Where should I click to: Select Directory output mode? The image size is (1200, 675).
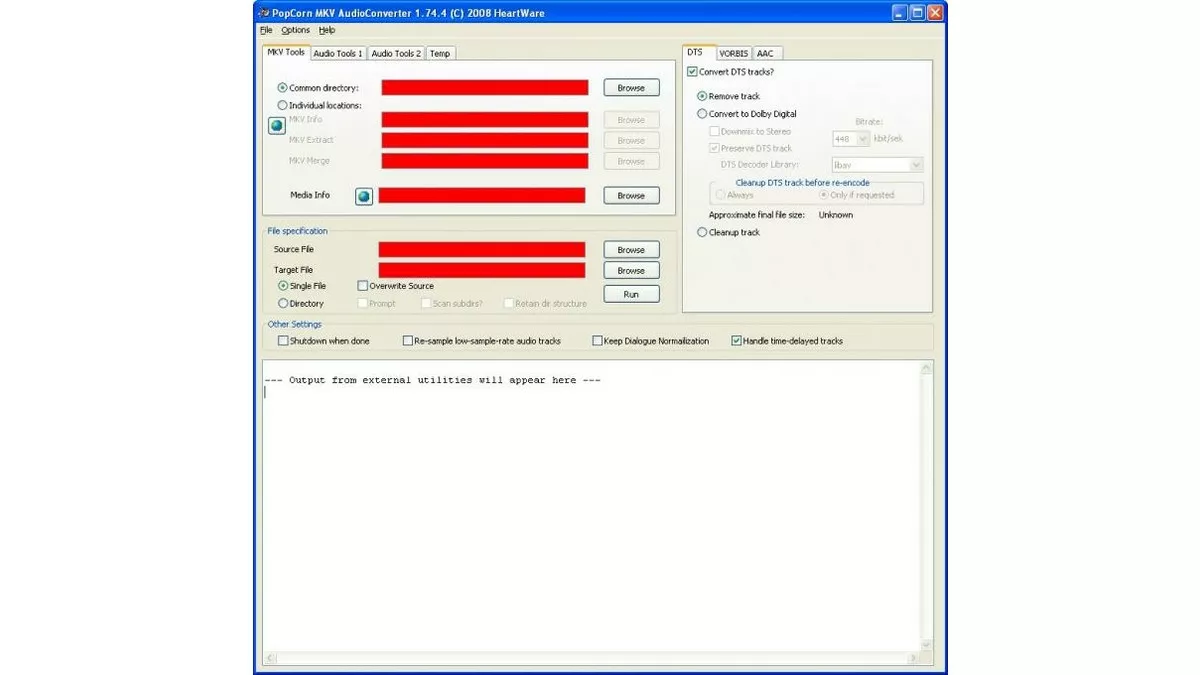pyautogui.click(x=282, y=303)
